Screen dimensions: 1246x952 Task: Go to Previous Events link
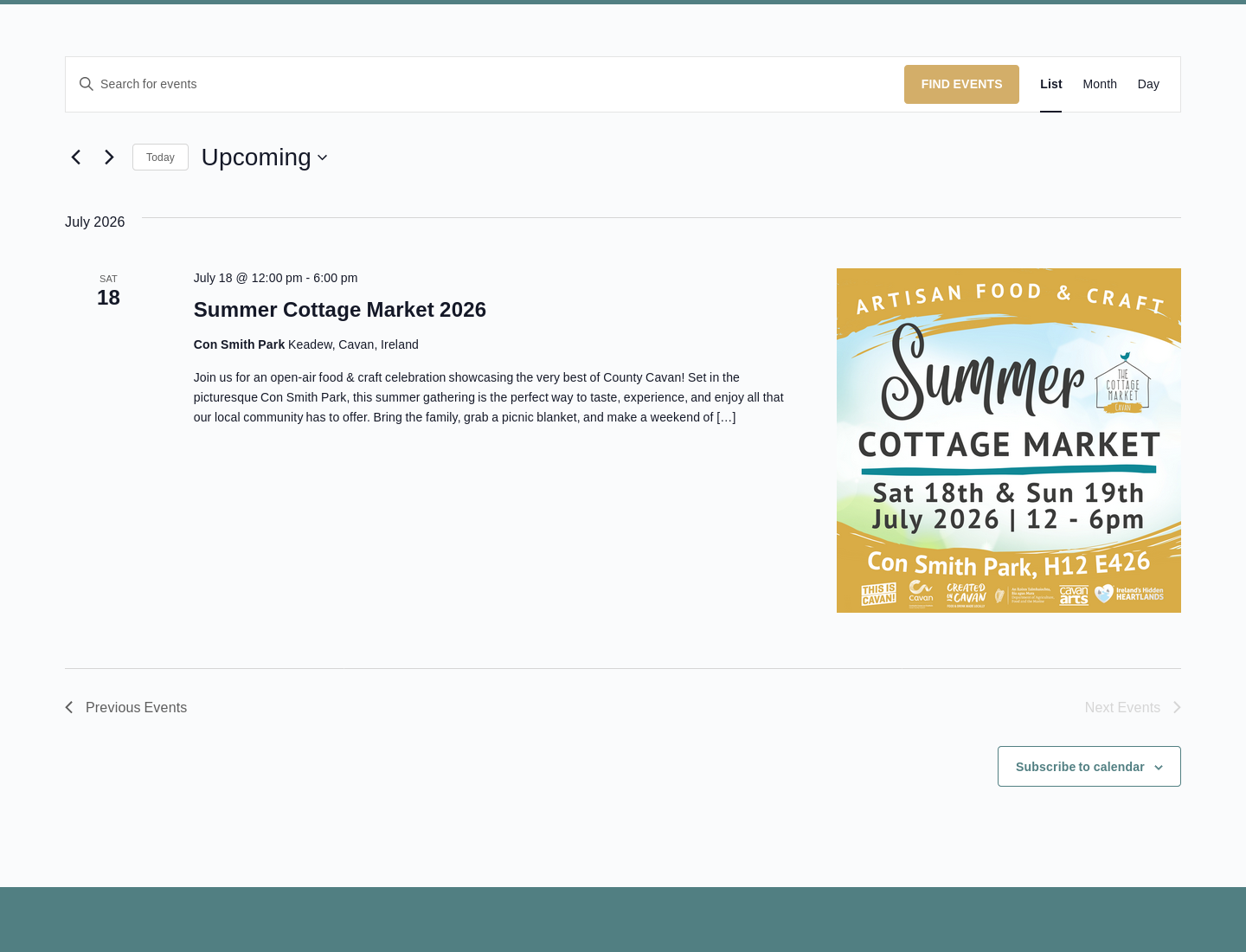[125, 708]
